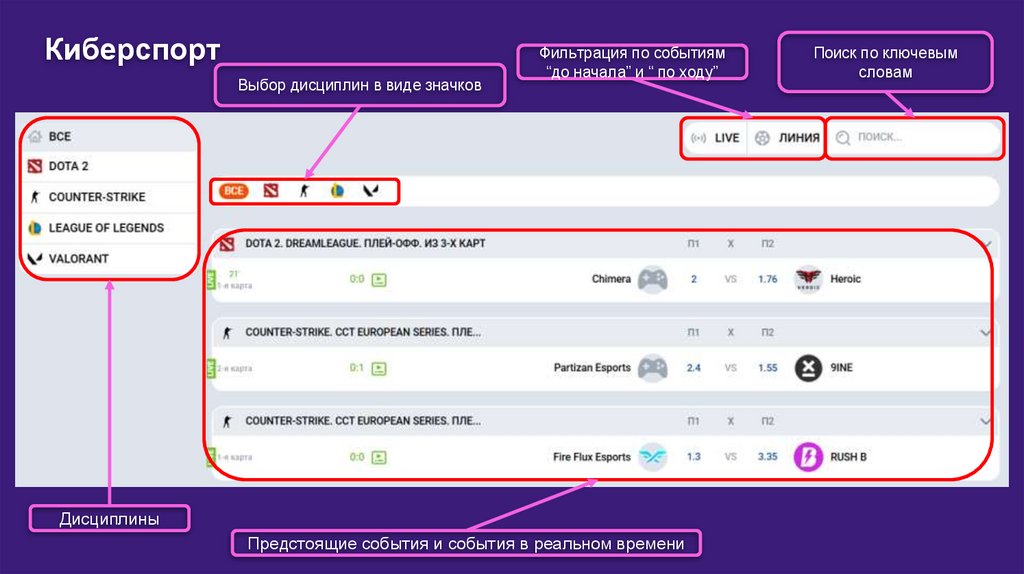Toggle the ЛИНИЯ pre-match filter
This screenshot has width=1024, height=574.
click(x=786, y=138)
